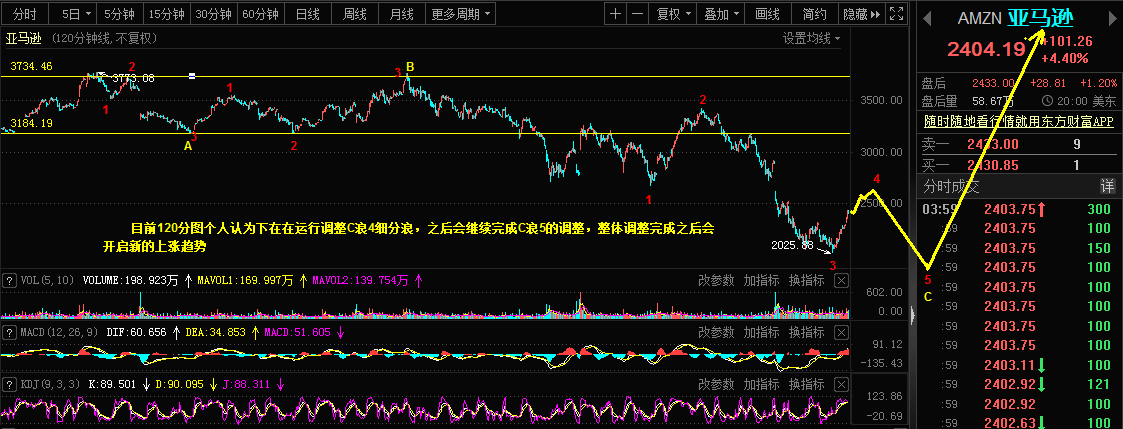Select the 60分钟 period
This screenshot has width=1123, height=429.
[260, 13]
